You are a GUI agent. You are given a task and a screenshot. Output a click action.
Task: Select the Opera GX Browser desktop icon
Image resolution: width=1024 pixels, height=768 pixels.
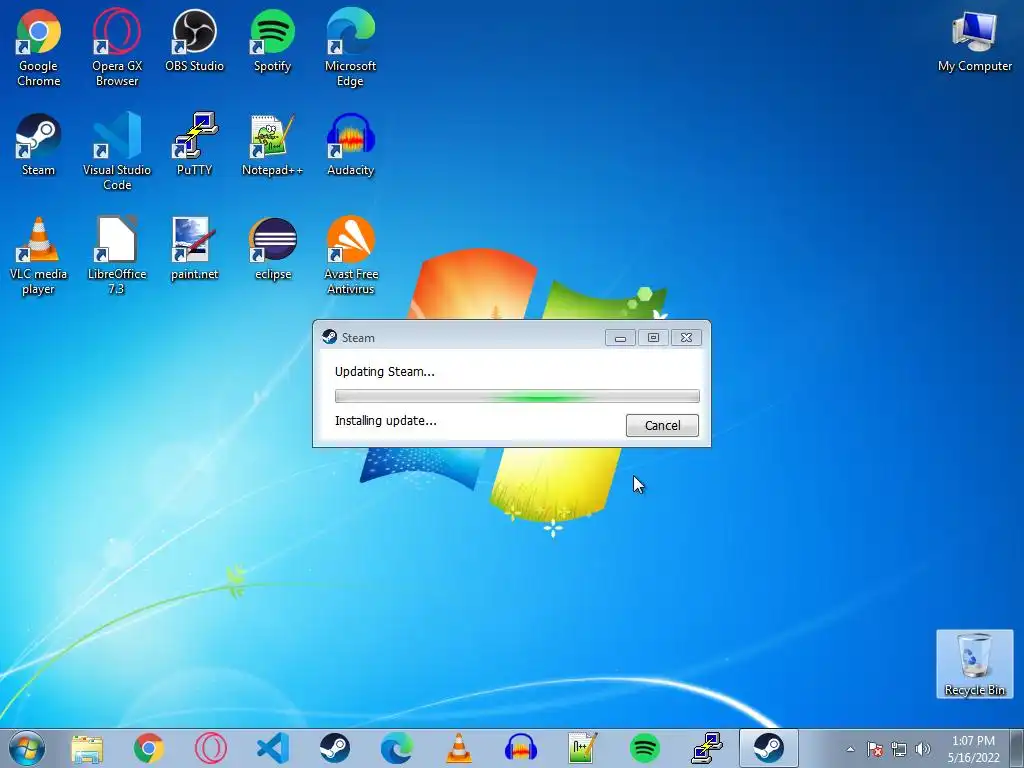(x=117, y=48)
